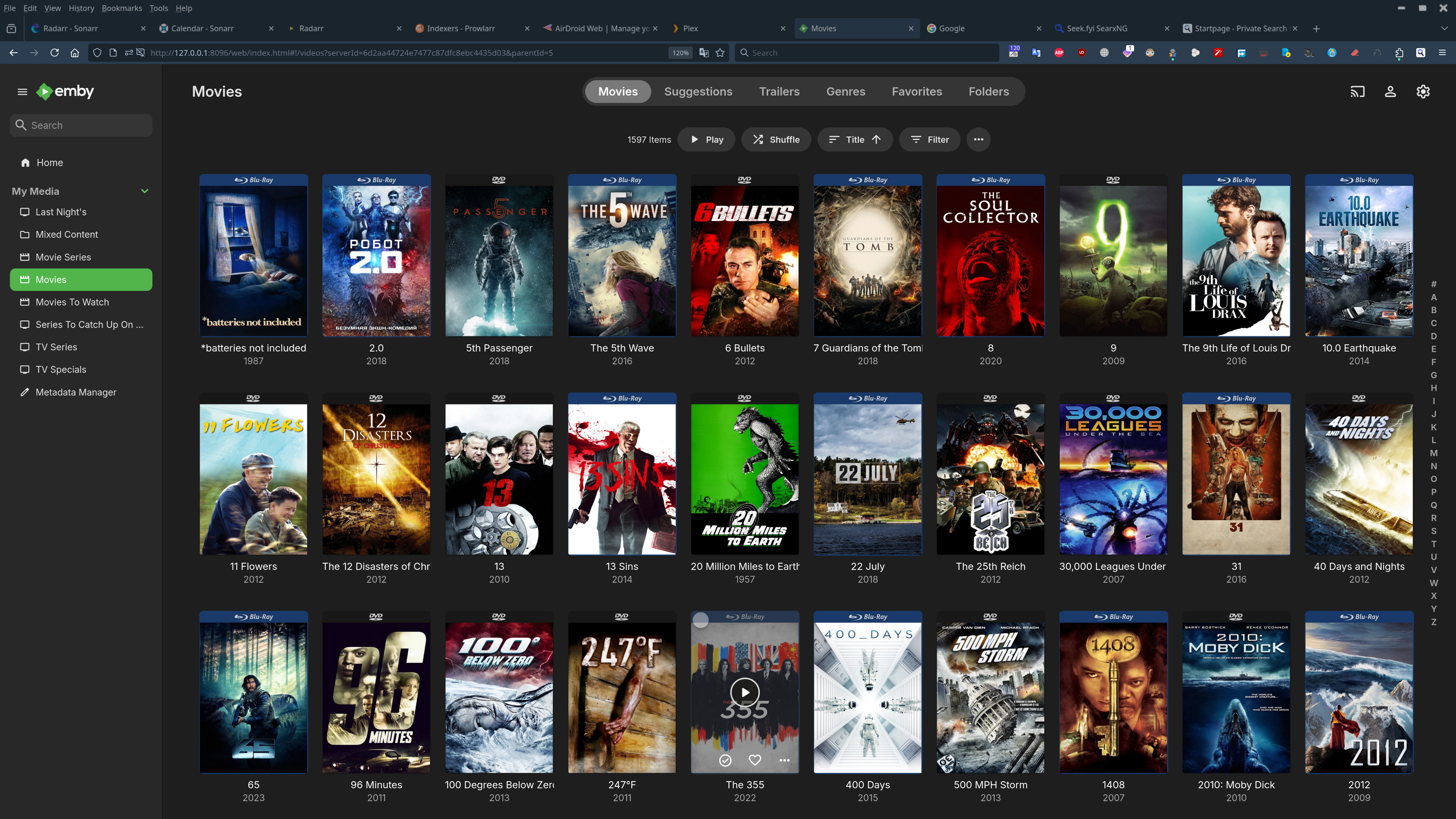The image size is (1456, 819).
Task: Collapse the My Media section chevron
Action: pyautogui.click(x=145, y=191)
